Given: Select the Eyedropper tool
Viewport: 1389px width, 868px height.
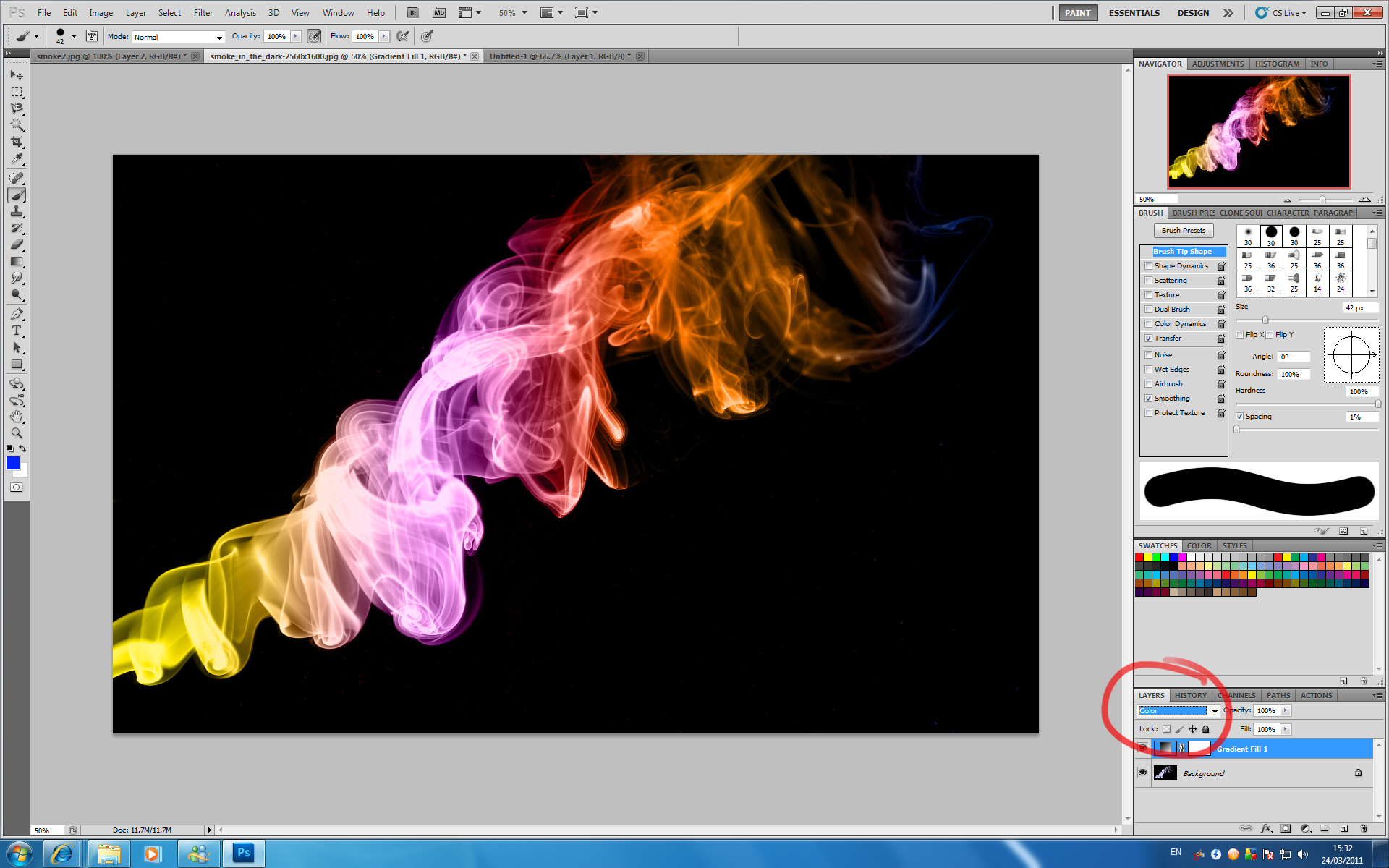Looking at the screenshot, I should (17, 159).
